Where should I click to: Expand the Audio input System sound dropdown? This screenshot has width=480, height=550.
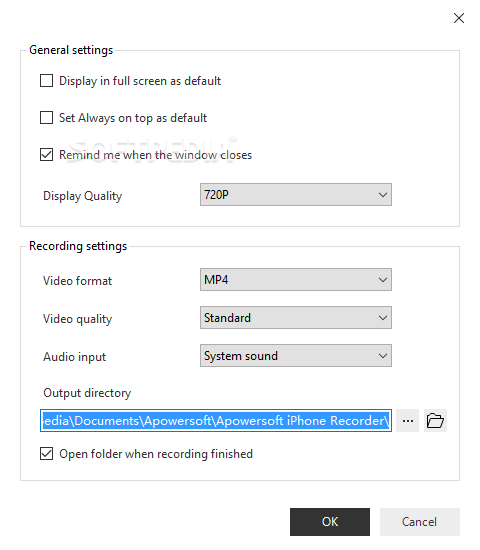click(x=296, y=355)
